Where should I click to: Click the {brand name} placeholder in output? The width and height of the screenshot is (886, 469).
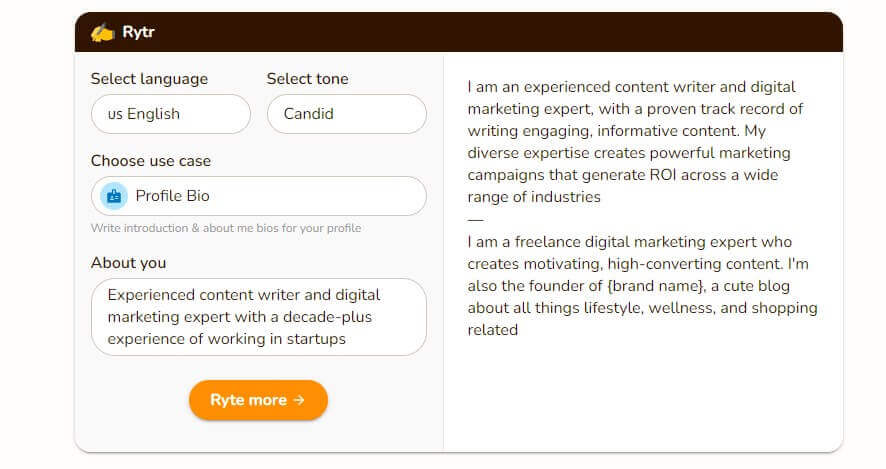click(x=656, y=286)
